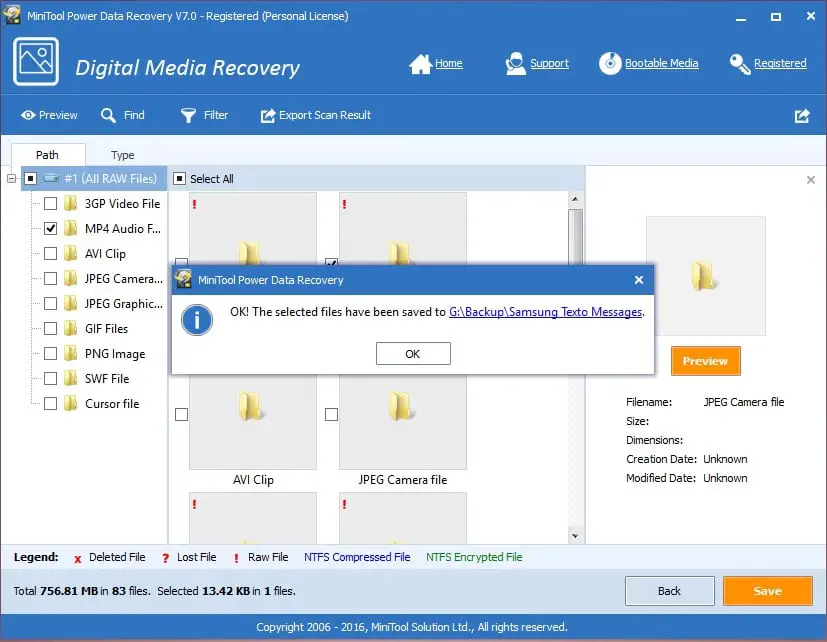Click the Export Scan Result icon
This screenshot has width=827, height=642.
point(268,116)
